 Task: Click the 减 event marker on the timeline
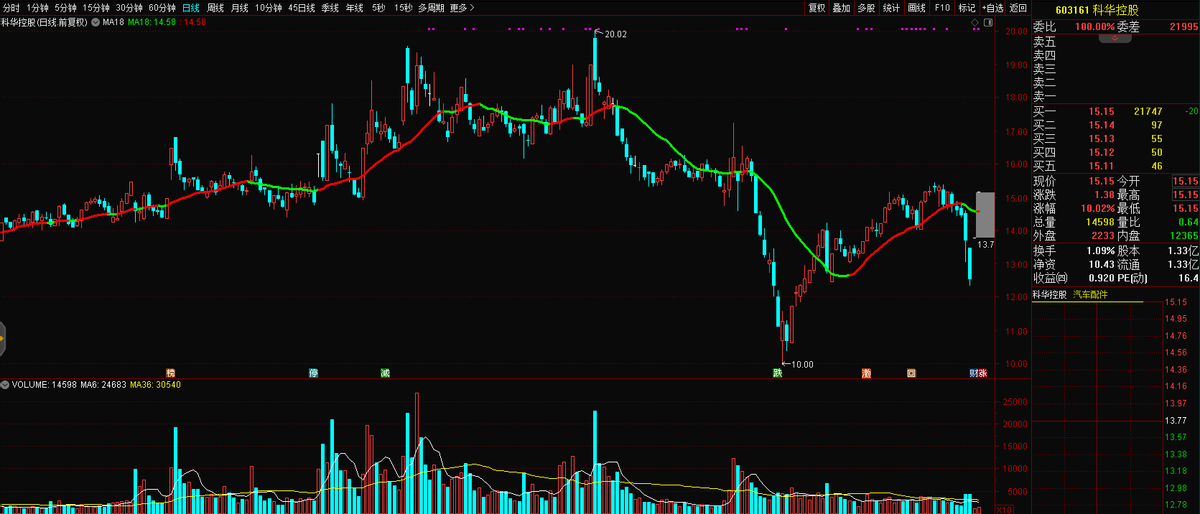coord(385,373)
